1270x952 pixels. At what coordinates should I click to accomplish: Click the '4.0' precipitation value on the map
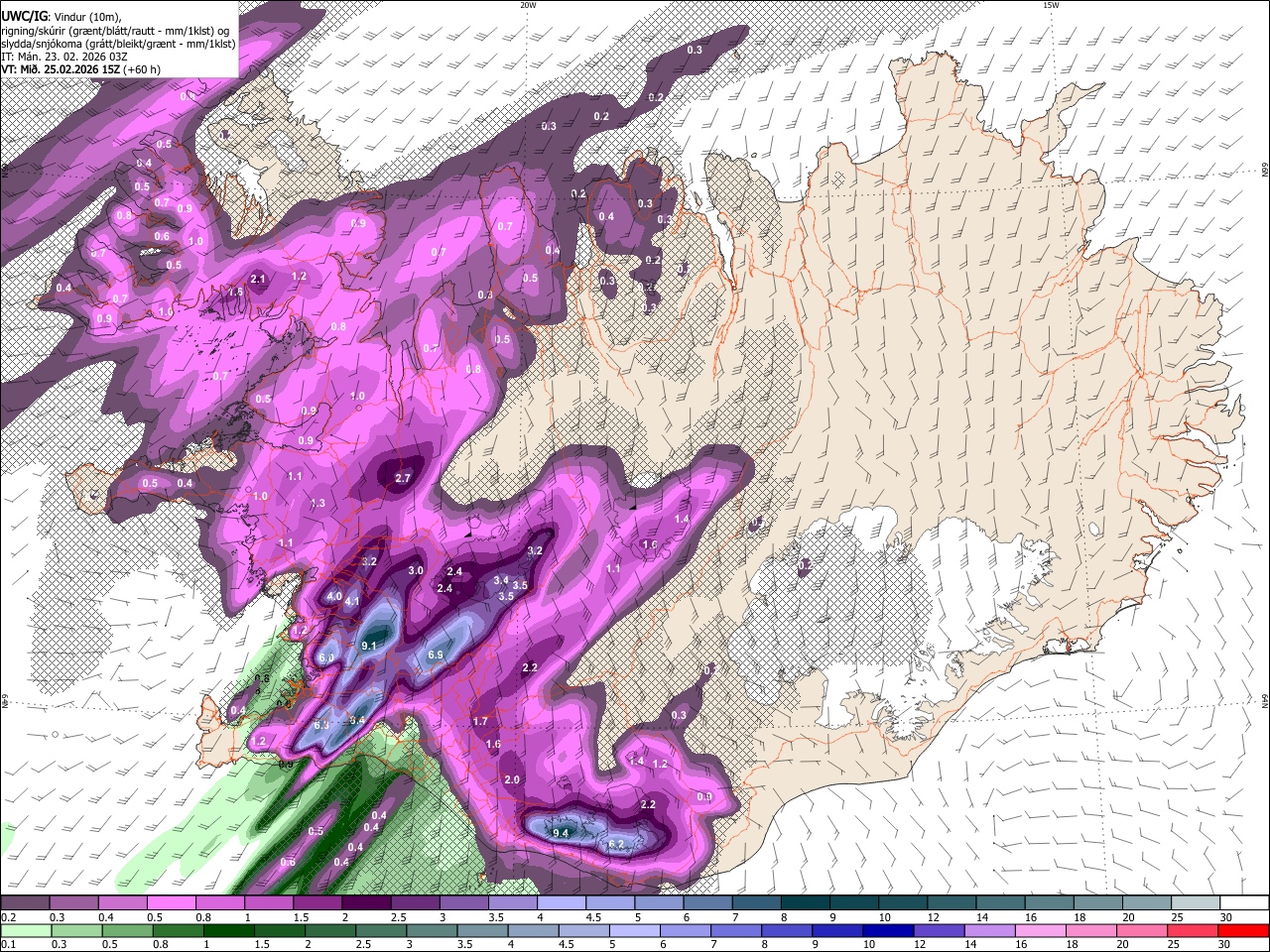pos(334,596)
